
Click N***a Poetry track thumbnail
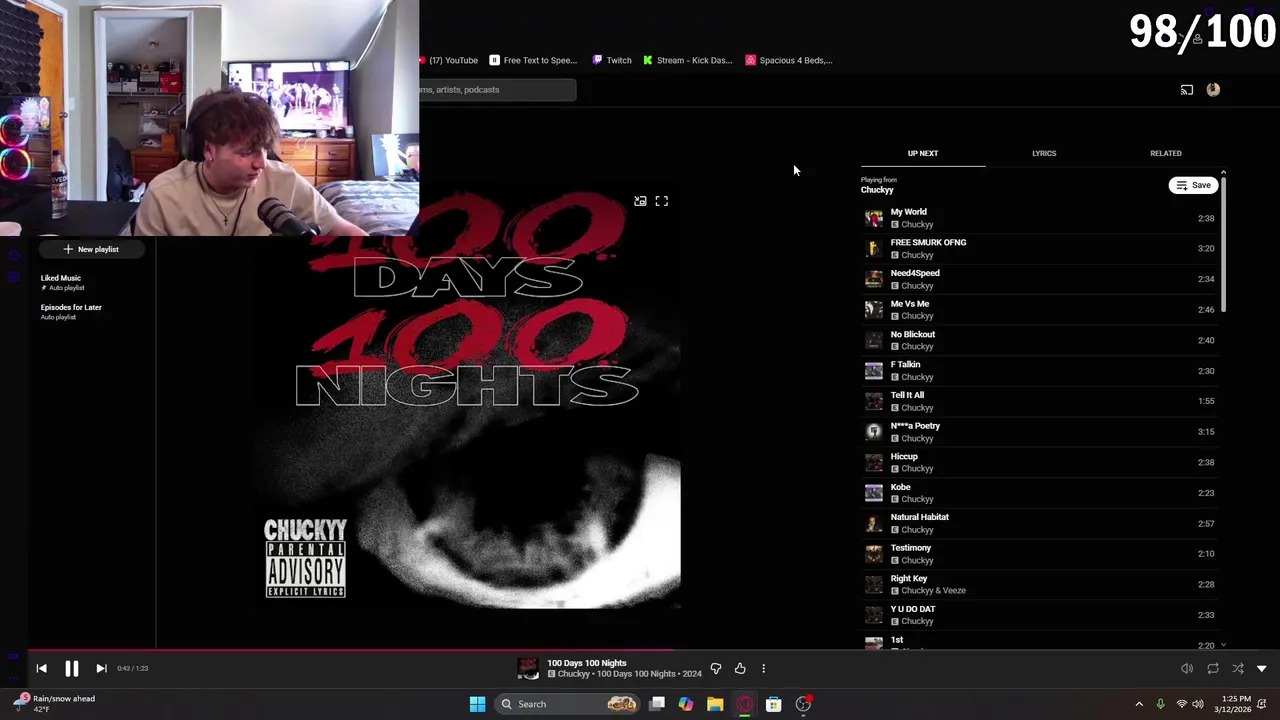pyautogui.click(x=874, y=431)
